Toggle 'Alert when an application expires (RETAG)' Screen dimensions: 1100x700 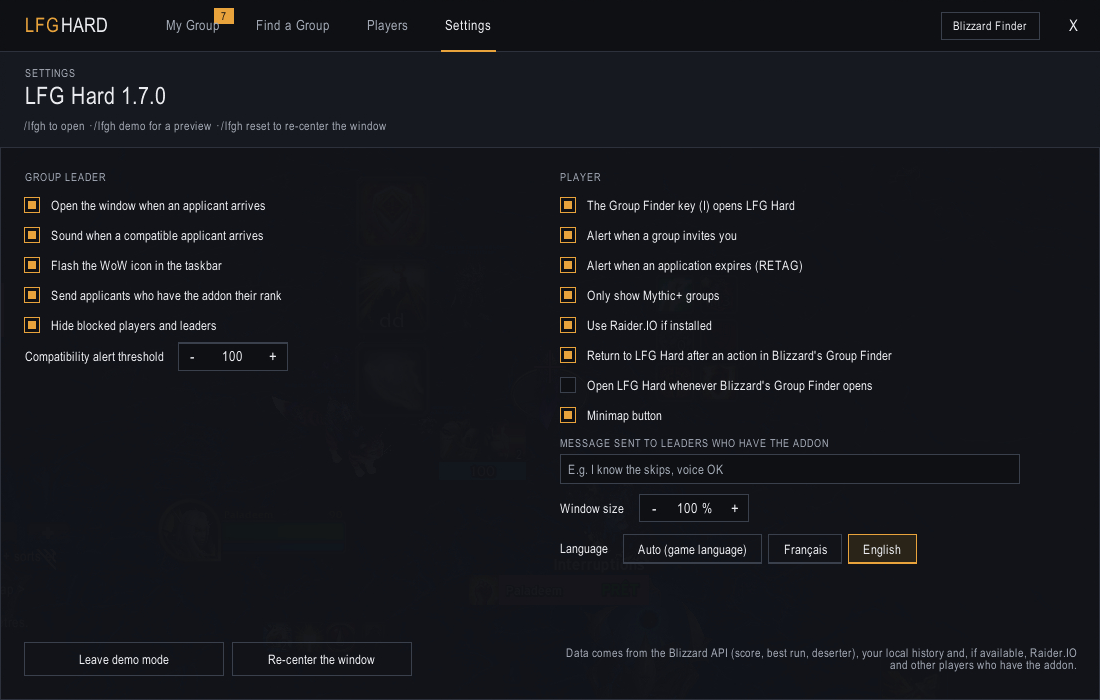pos(568,265)
